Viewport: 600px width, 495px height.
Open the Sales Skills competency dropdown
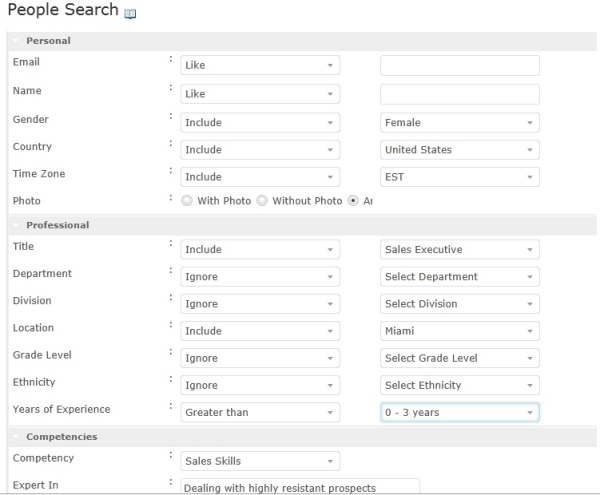pos(260,461)
